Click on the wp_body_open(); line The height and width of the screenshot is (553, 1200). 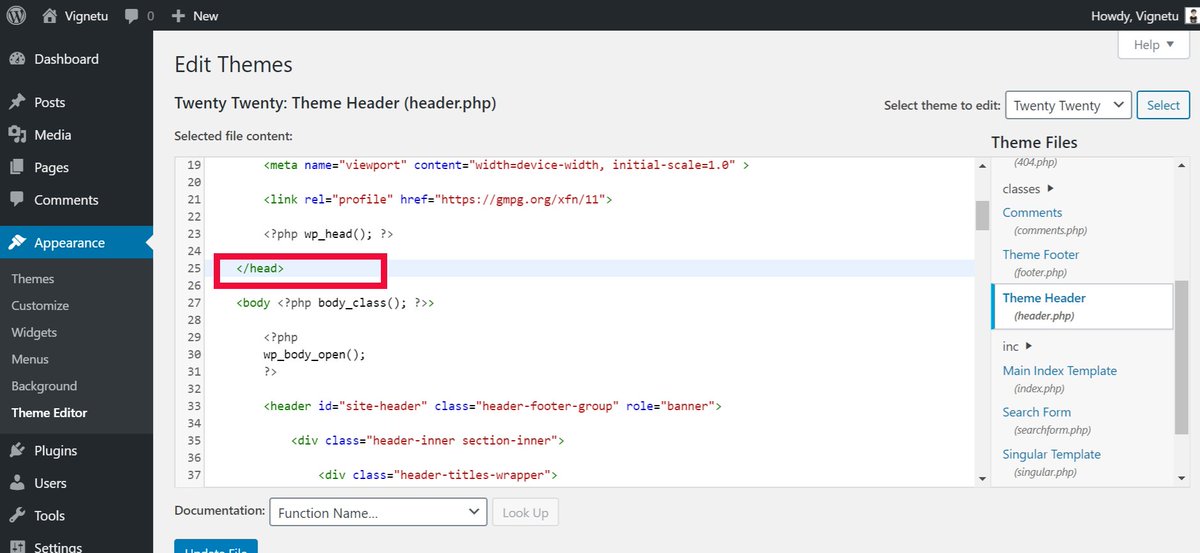point(315,354)
